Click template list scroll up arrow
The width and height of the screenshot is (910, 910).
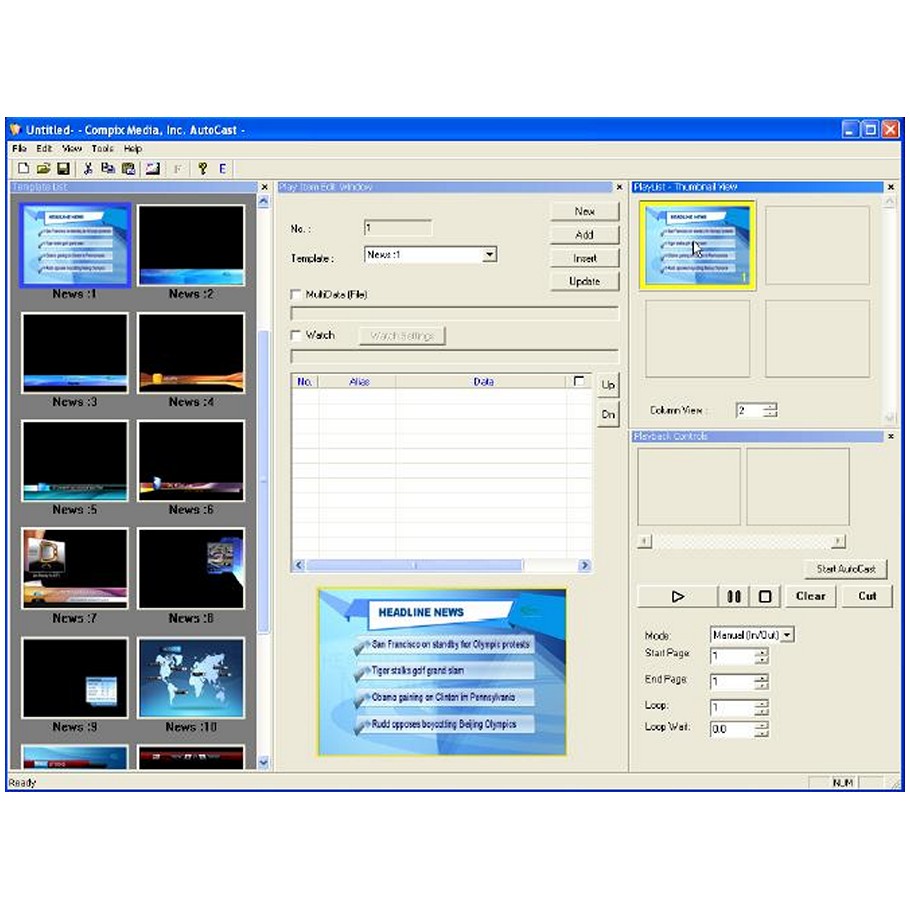(263, 201)
